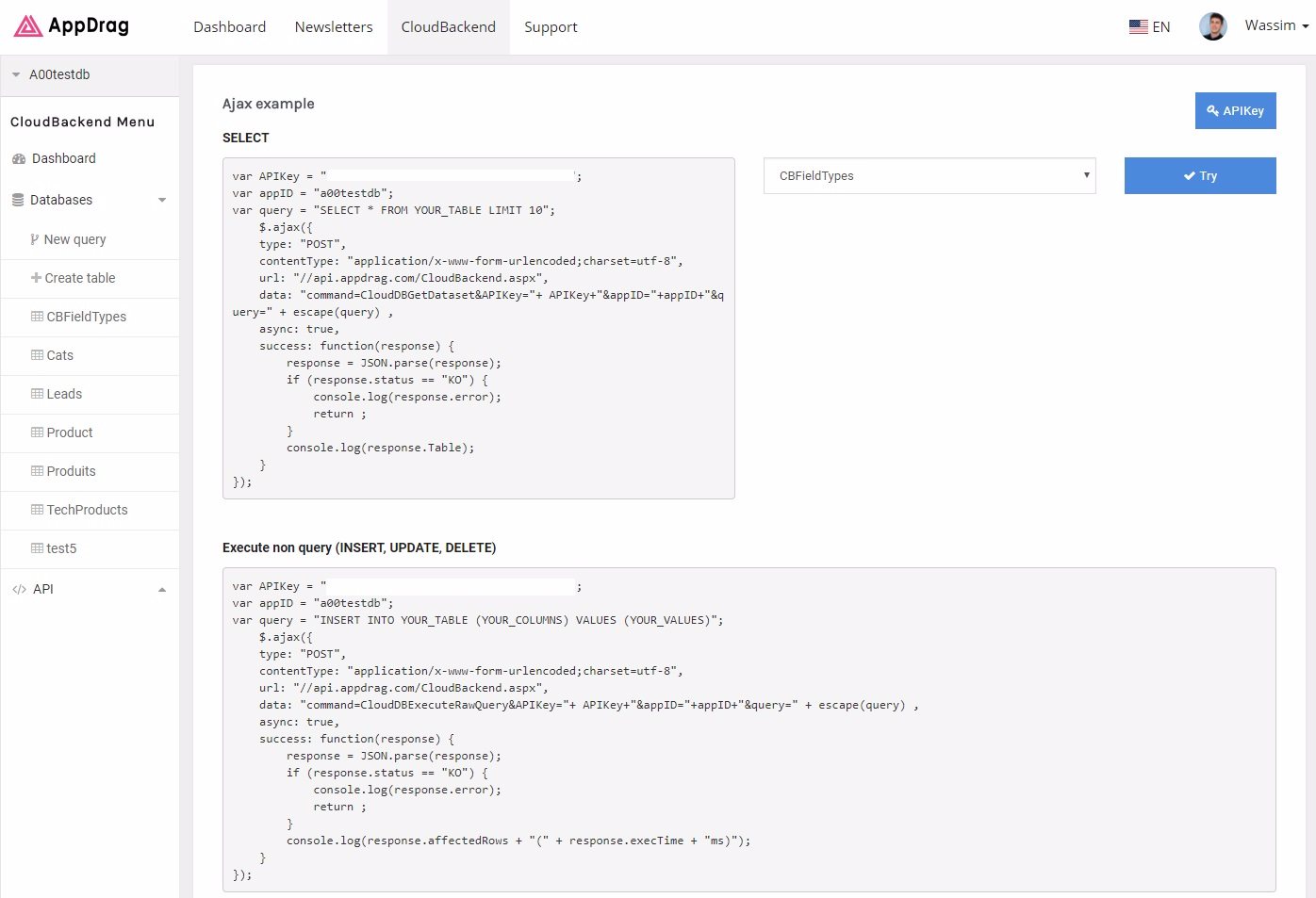Switch to the CloudBackend tab
Image resolution: width=1316 pixels, height=898 pixels.
click(448, 27)
